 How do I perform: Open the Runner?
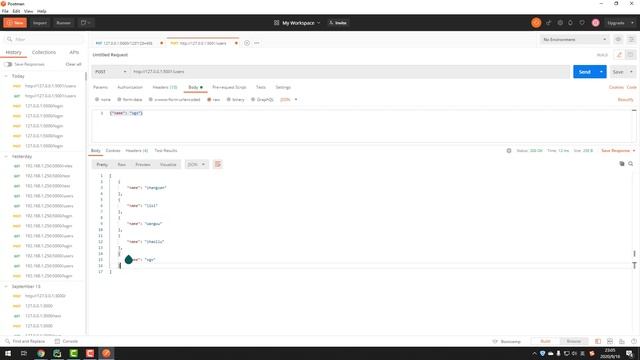coord(64,23)
